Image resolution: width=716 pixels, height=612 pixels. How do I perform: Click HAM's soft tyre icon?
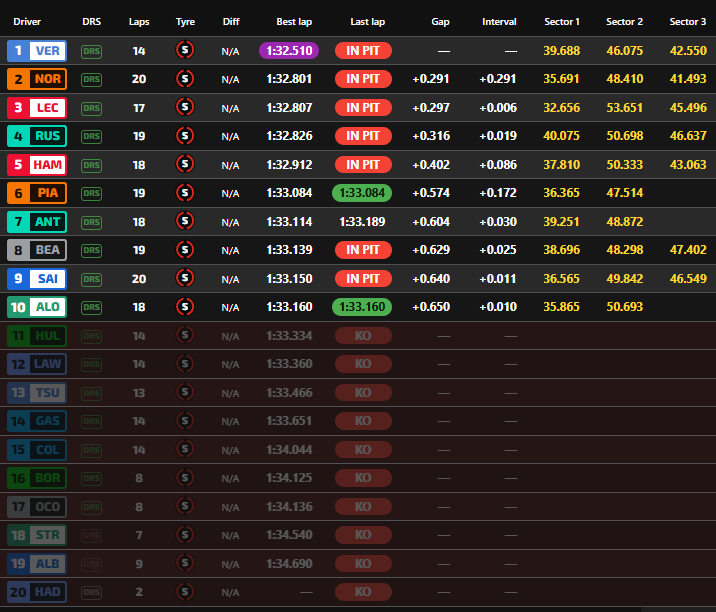[x=184, y=164]
